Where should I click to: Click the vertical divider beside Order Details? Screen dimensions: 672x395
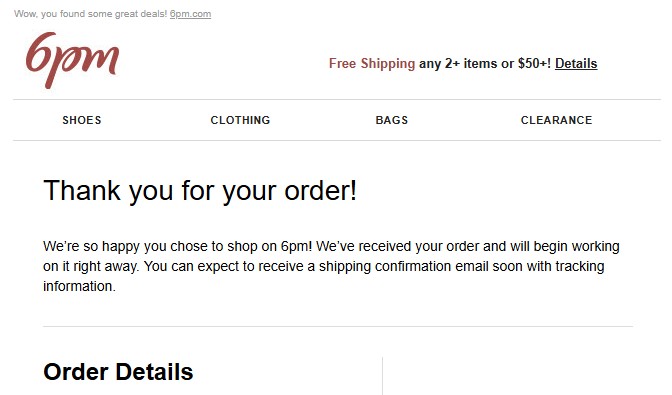click(x=382, y=376)
